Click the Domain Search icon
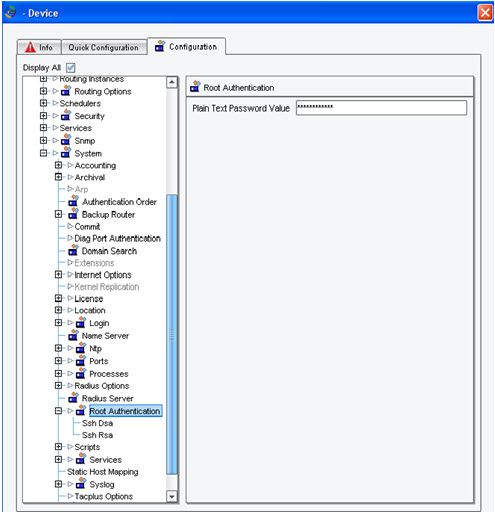This screenshot has width=495, height=514. [73, 250]
